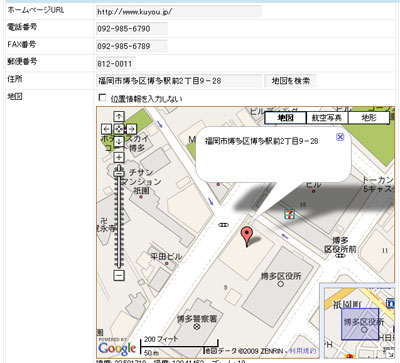Pan the map up with the arrow button
The height and width of the screenshot is (363, 400).
(119, 116)
